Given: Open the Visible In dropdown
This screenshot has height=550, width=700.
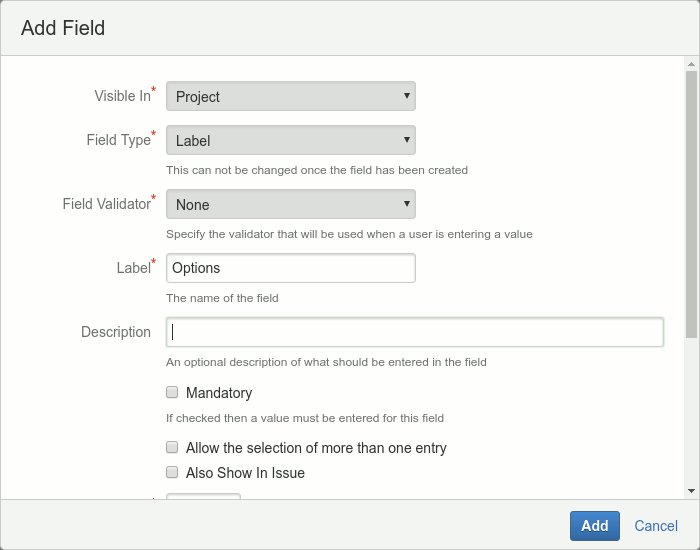Looking at the screenshot, I should [x=290, y=96].
